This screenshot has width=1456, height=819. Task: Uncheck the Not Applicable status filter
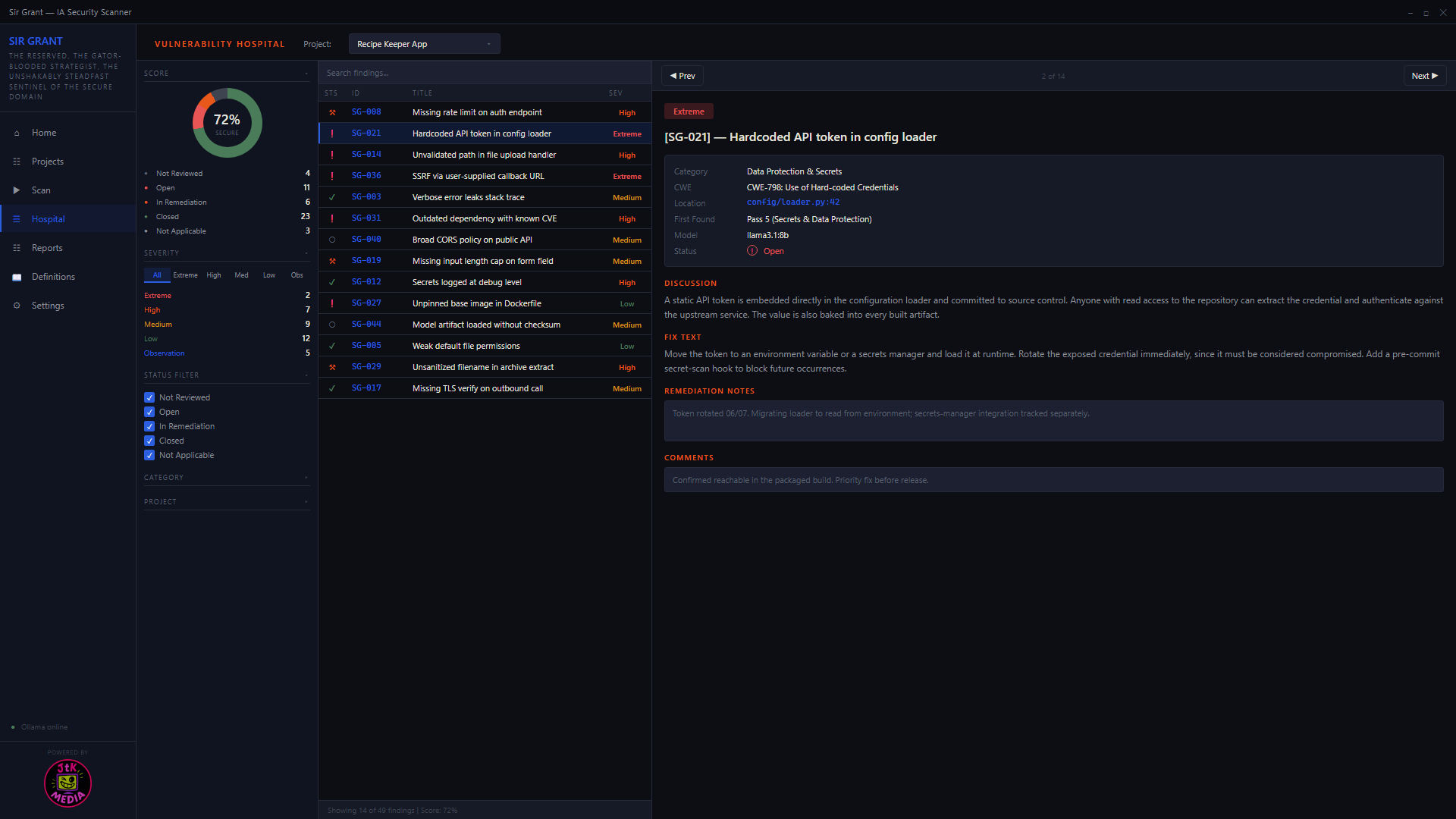(x=149, y=455)
